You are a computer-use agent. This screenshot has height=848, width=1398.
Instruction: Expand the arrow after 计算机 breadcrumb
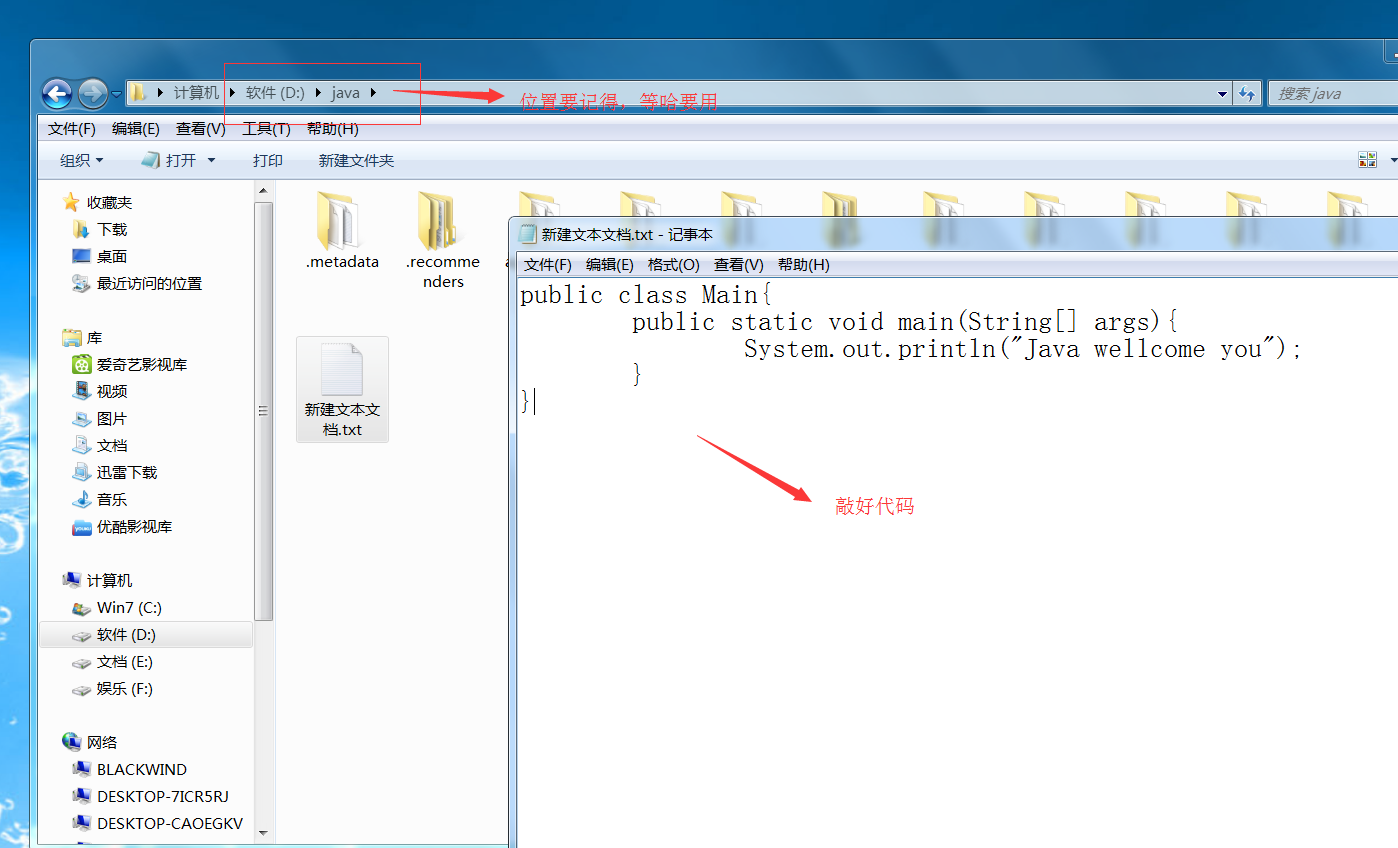(232, 93)
